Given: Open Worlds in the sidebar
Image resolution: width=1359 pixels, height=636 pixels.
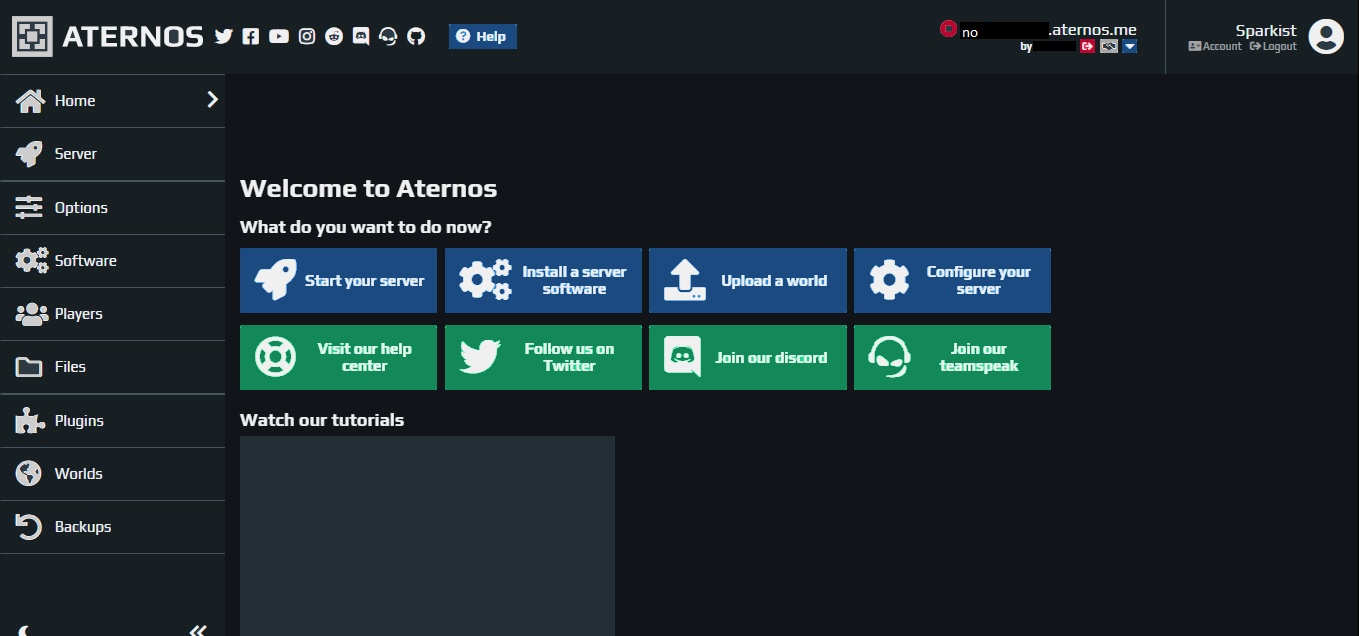Looking at the screenshot, I should (112, 474).
